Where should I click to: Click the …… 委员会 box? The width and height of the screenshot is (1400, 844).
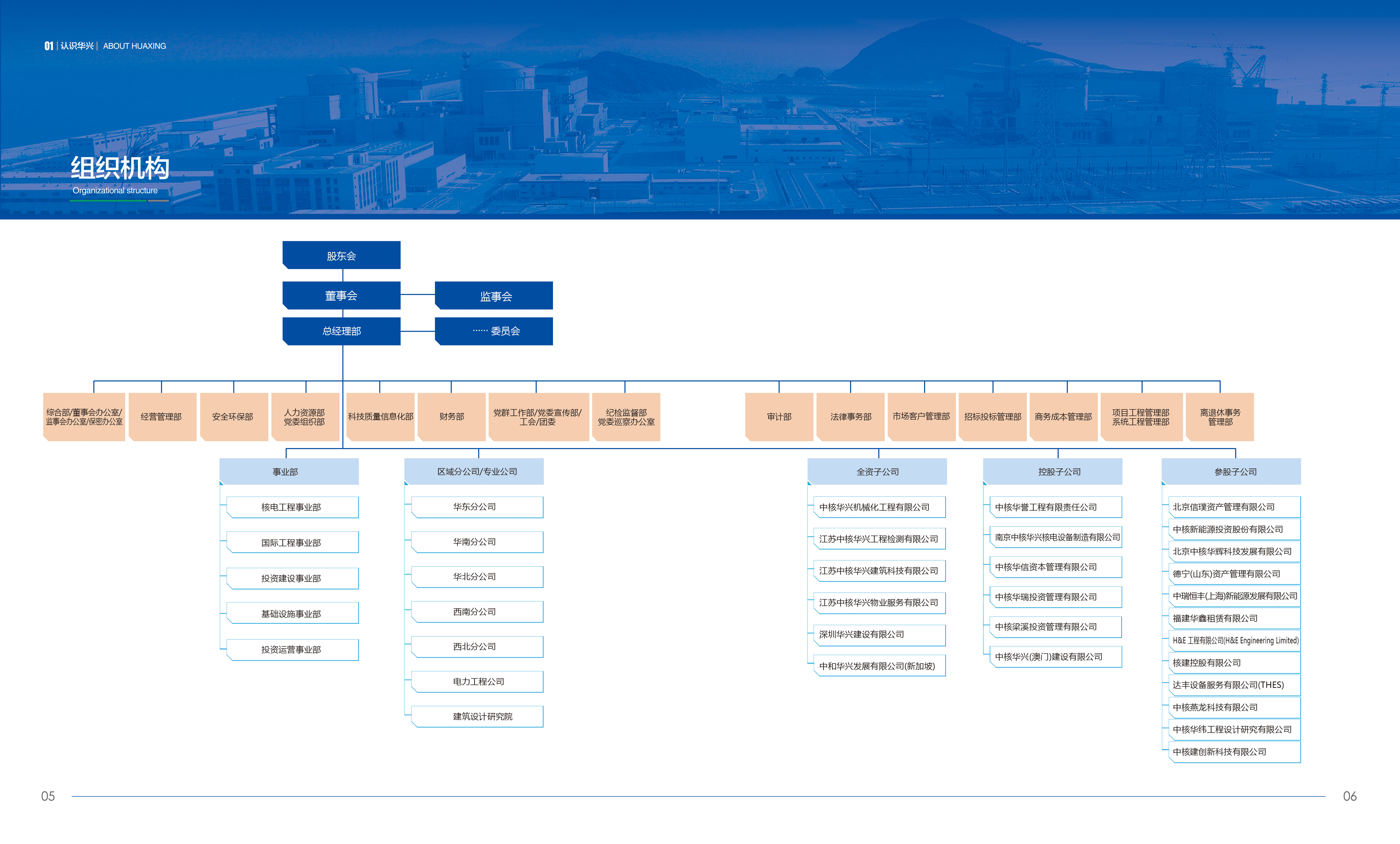click(x=494, y=331)
